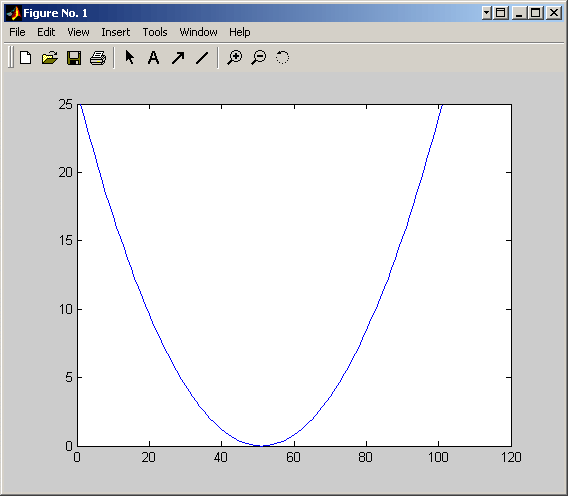Open the Insert menu
568x496 pixels.
[x=116, y=32]
